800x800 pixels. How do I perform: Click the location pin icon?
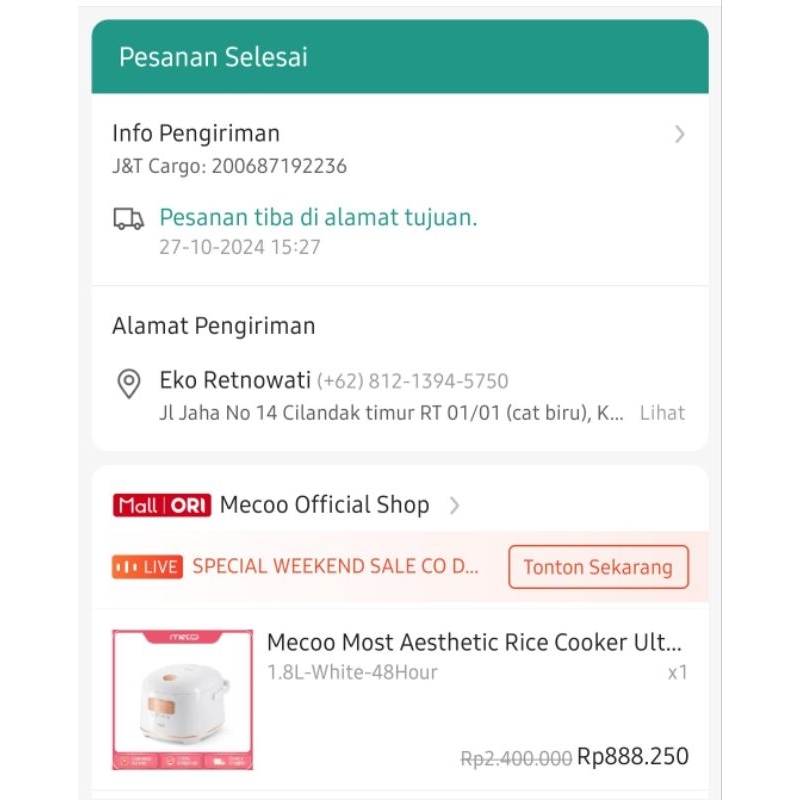(129, 383)
